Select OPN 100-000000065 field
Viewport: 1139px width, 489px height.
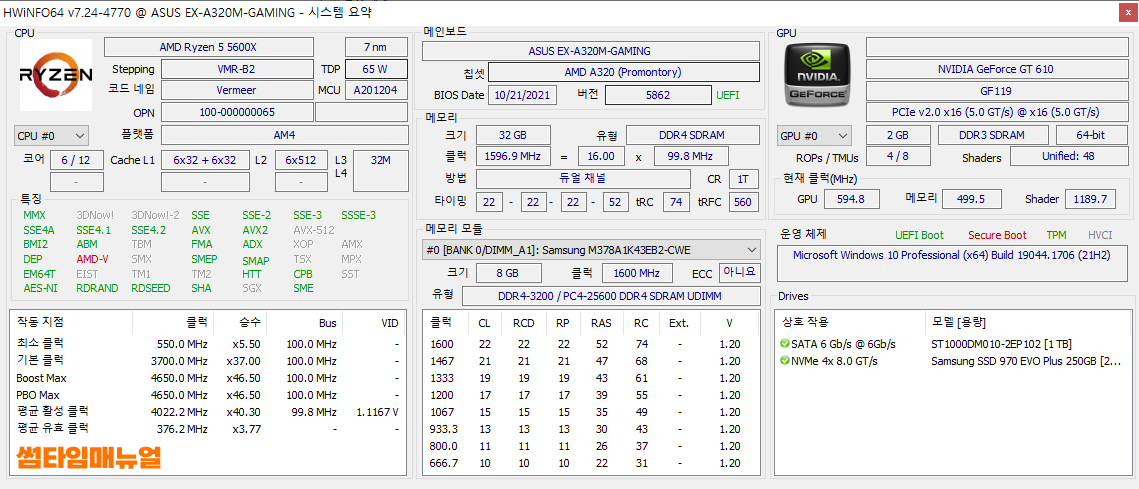click(x=236, y=113)
